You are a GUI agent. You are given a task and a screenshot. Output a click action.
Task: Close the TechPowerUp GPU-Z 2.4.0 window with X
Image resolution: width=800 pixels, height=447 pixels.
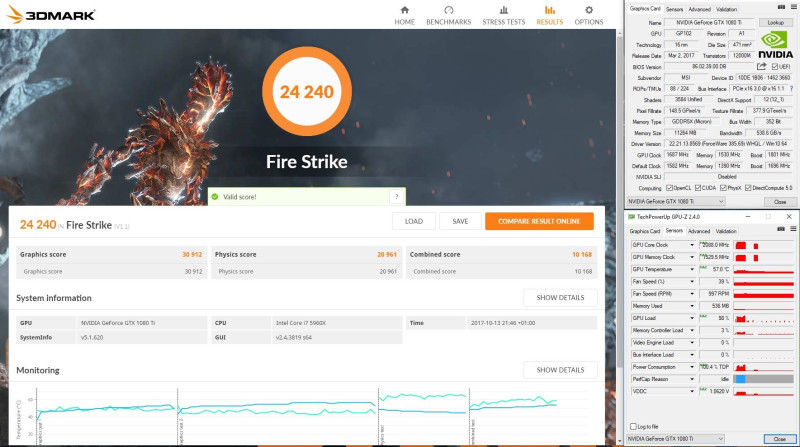pyautogui.click(x=789, y=217)
